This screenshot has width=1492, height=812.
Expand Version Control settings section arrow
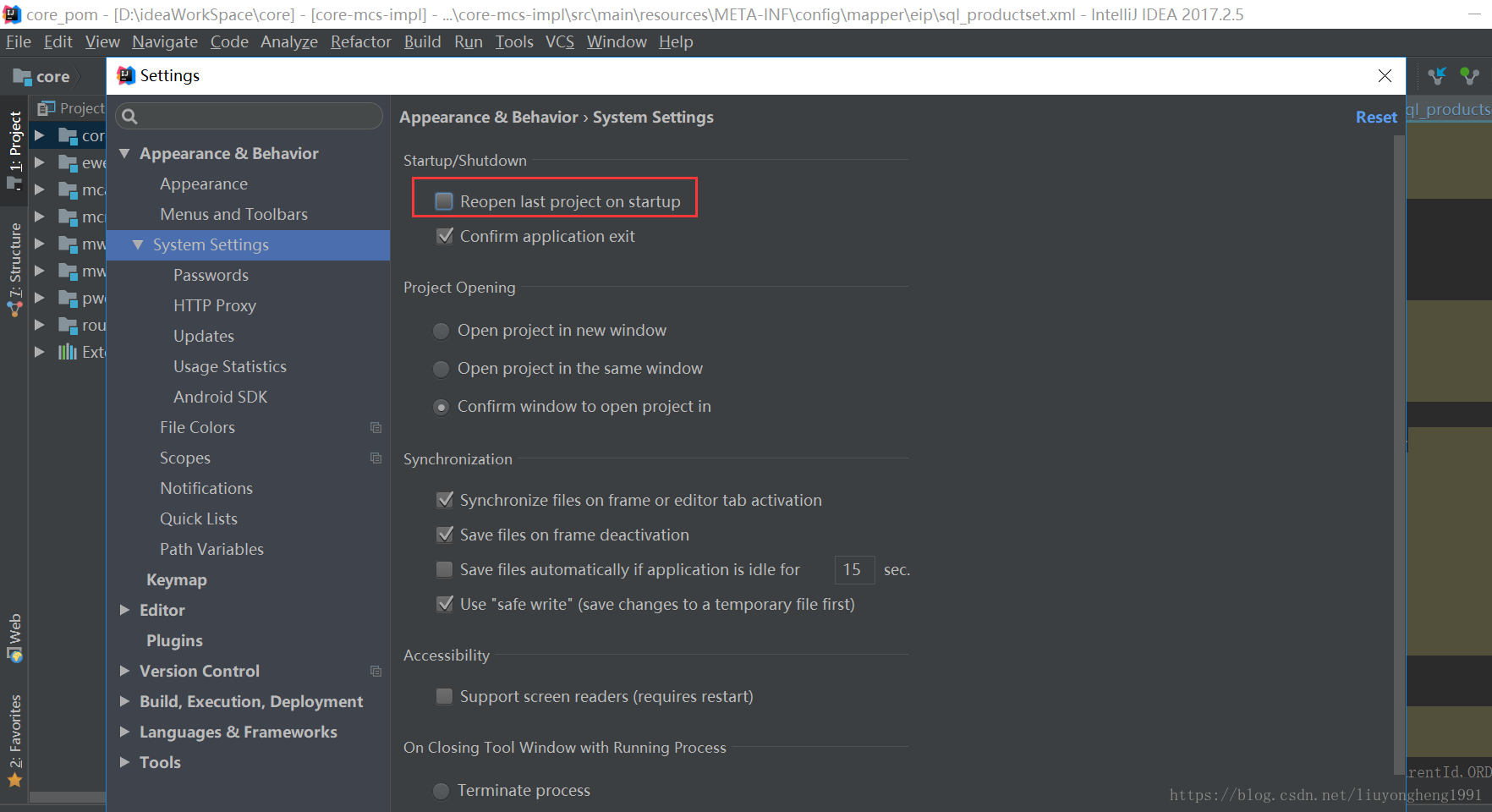coord(124,671)
